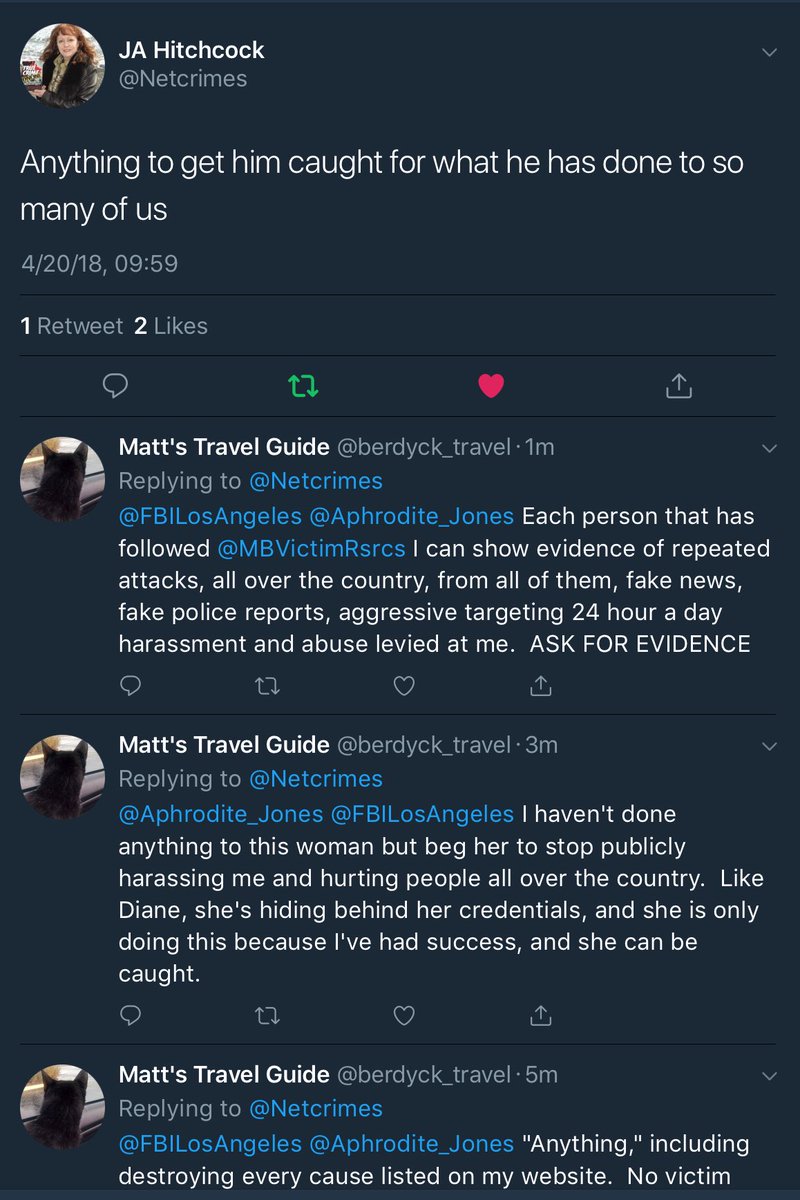Retweet the reply posted 1m ago
Image resolution: width=800 pixels, height=1200 pixels.
pyautogui.click(x=266, y=685)
